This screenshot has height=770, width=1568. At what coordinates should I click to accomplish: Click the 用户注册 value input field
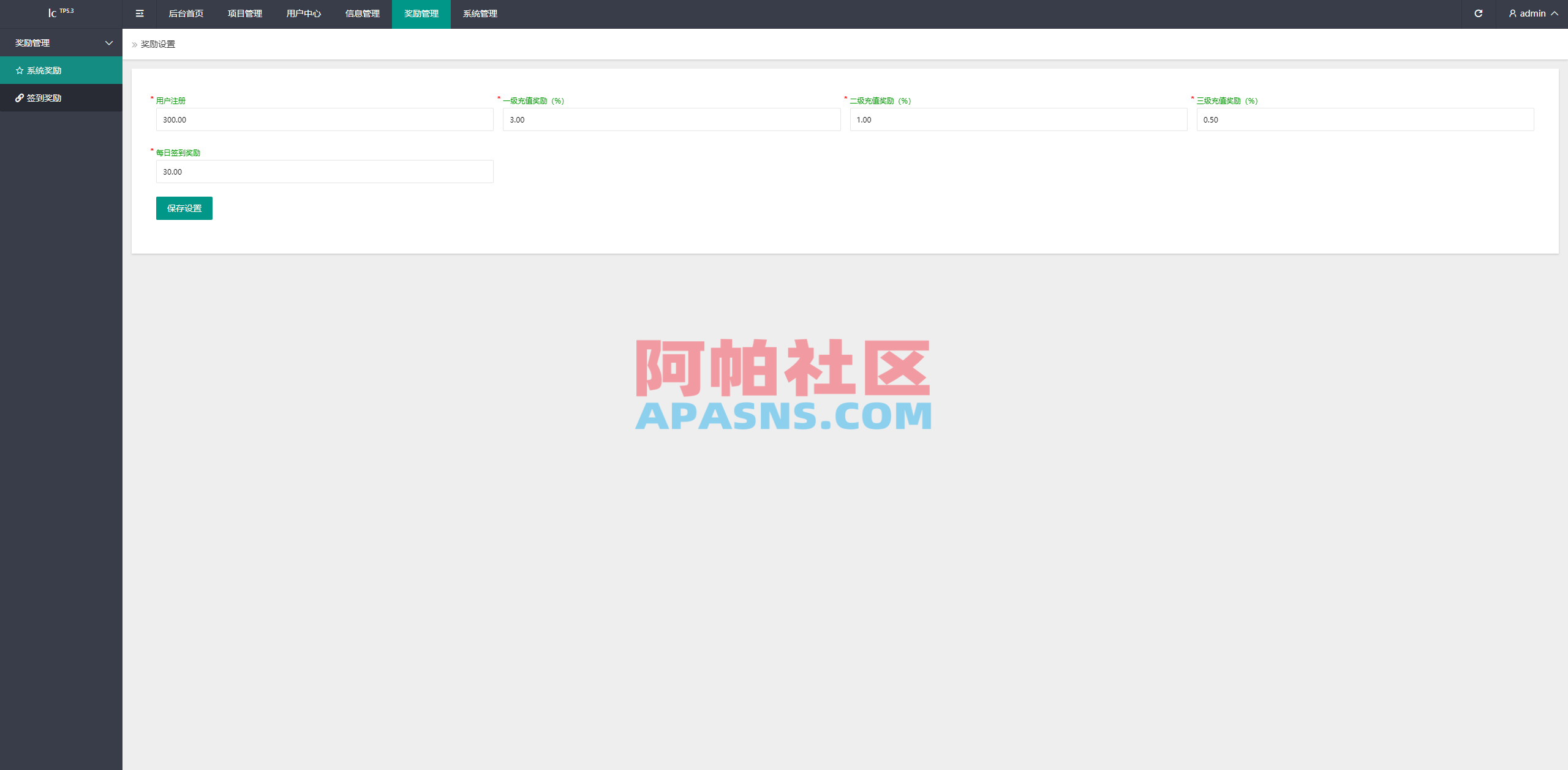coord(324,119)
